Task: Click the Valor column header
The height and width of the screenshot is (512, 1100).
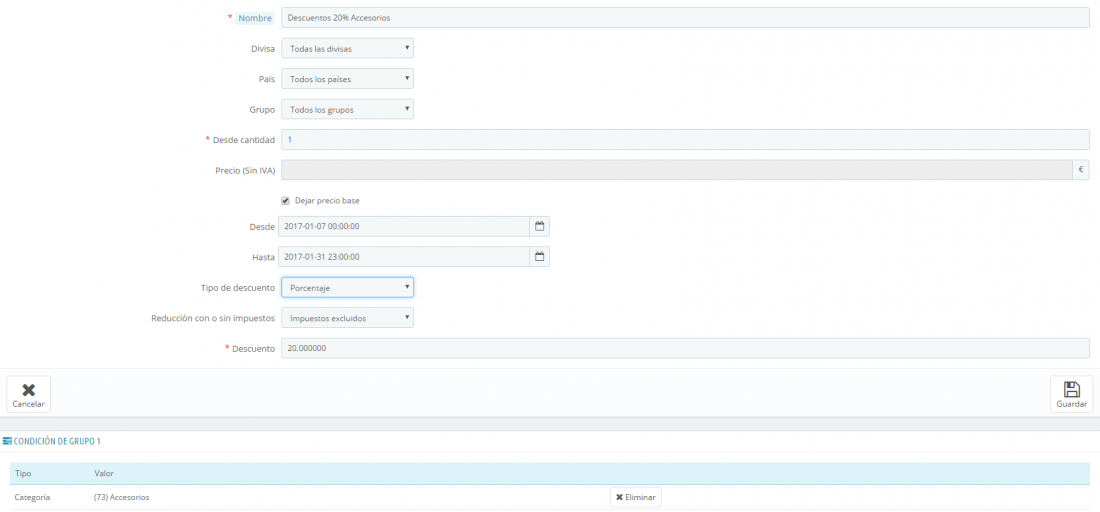Action: (x=104, y=473)
